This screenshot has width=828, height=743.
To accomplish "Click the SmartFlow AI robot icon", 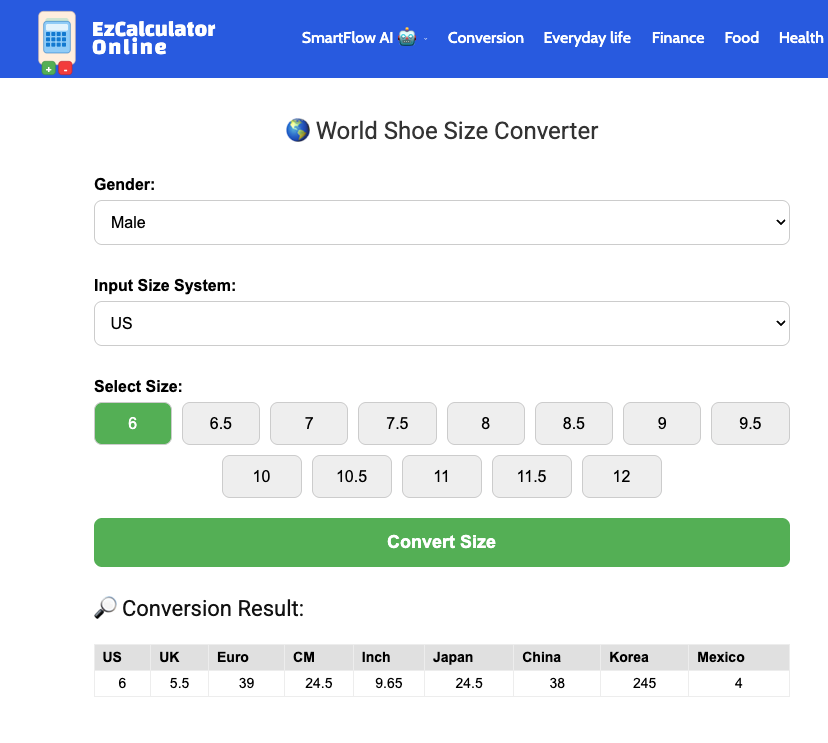I will point(407,37).
